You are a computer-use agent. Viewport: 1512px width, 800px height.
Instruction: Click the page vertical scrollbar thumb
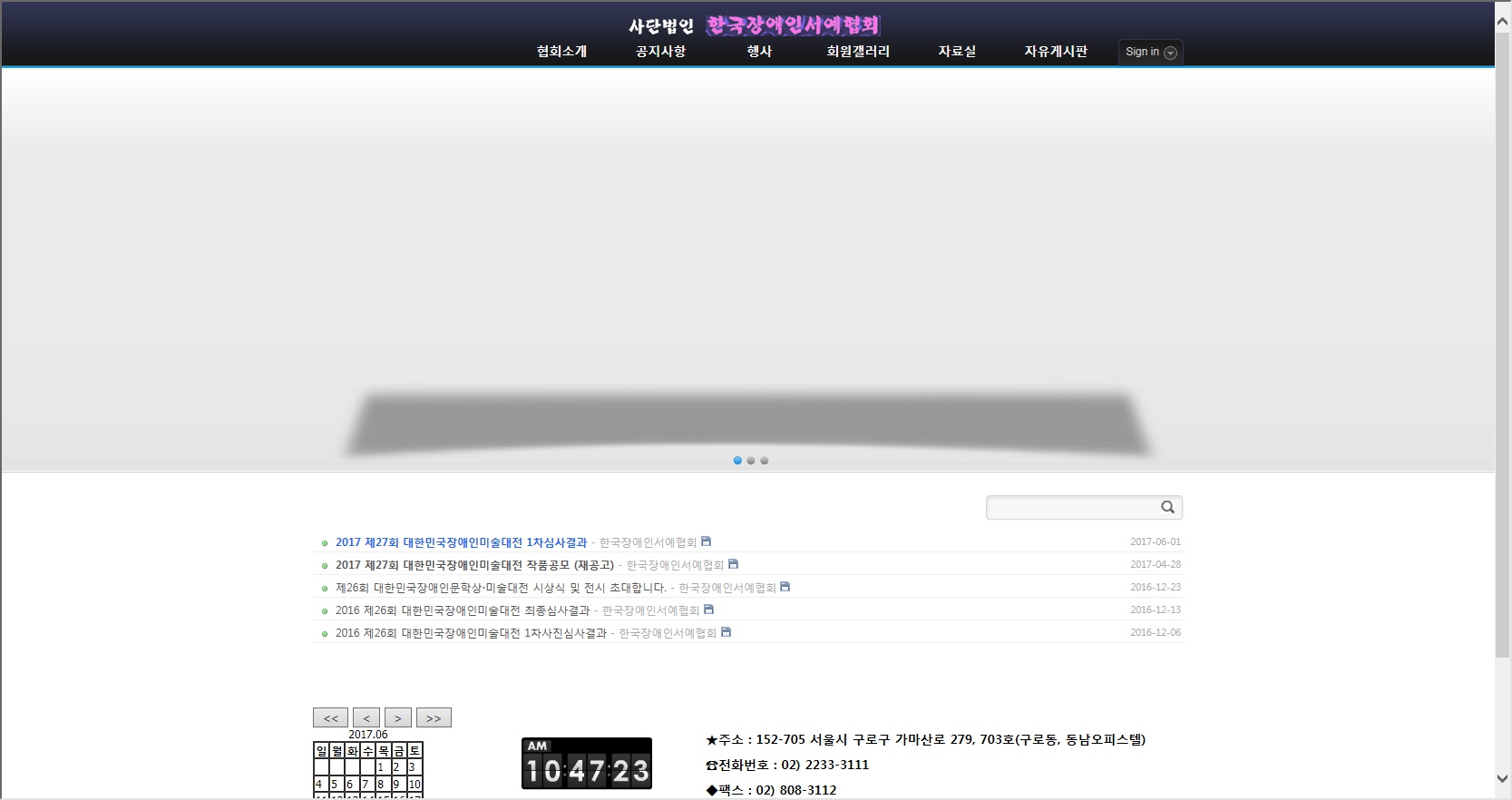click(1503, 345)
